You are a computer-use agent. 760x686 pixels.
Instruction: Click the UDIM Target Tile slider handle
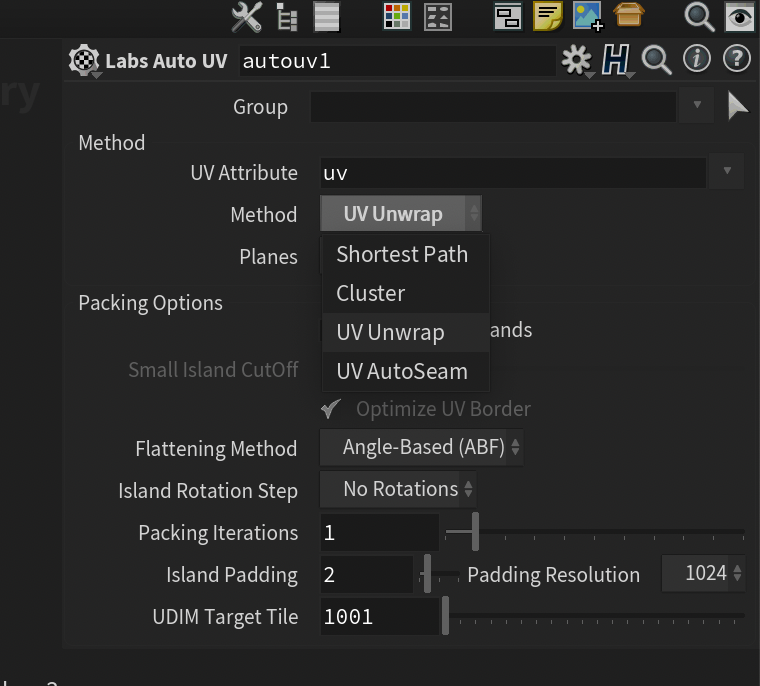tap(445, 616)
